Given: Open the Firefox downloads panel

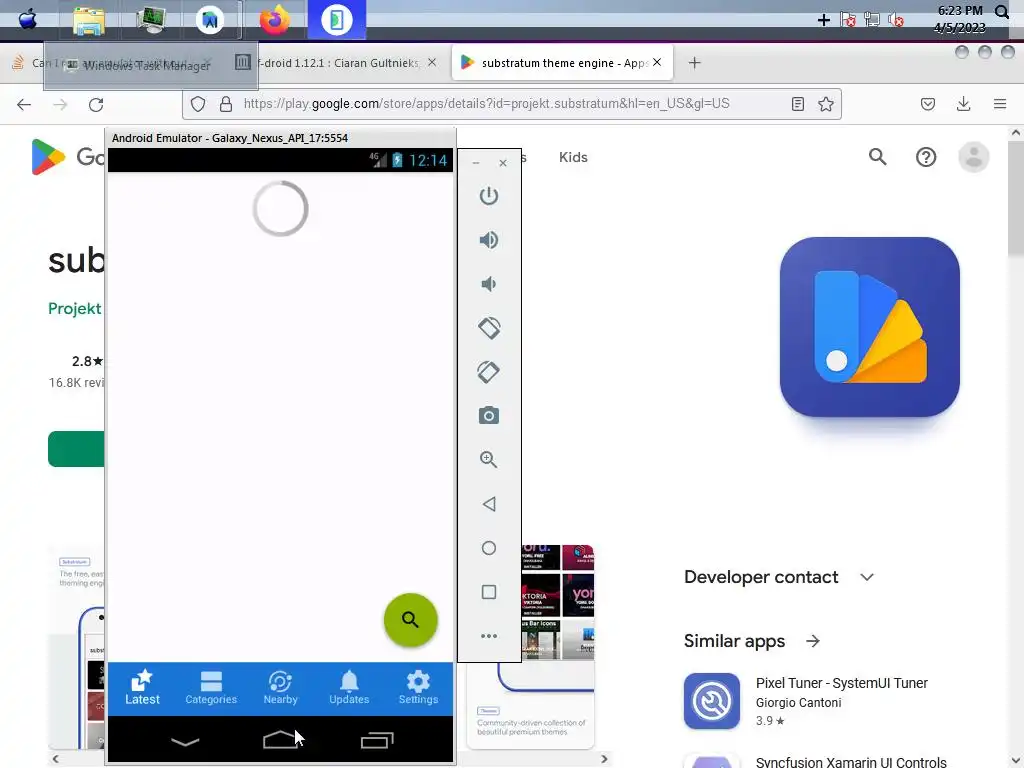Looking at the screenshot, I should pos(963,104).
